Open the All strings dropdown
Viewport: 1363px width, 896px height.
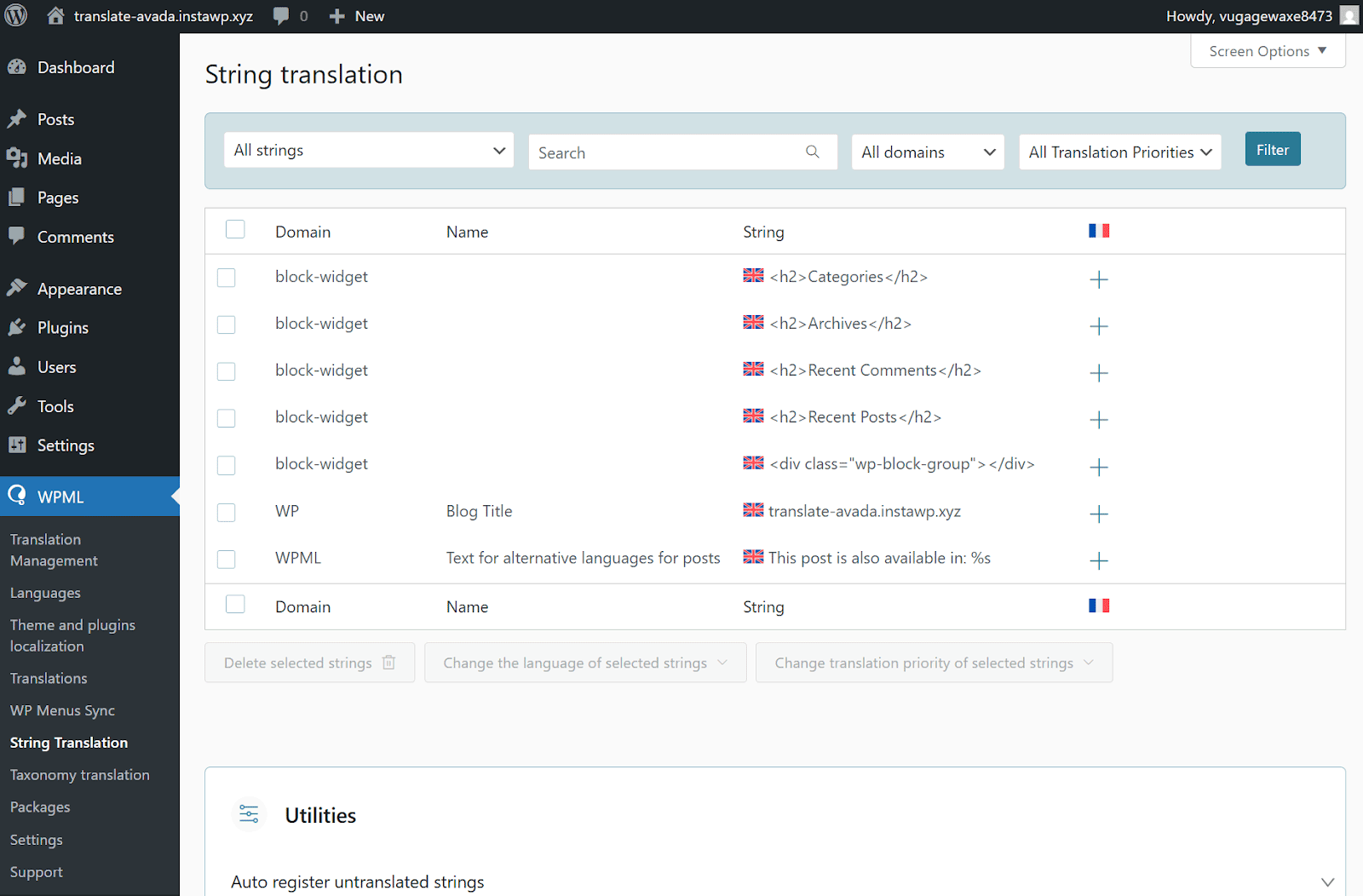pos(369,150)
